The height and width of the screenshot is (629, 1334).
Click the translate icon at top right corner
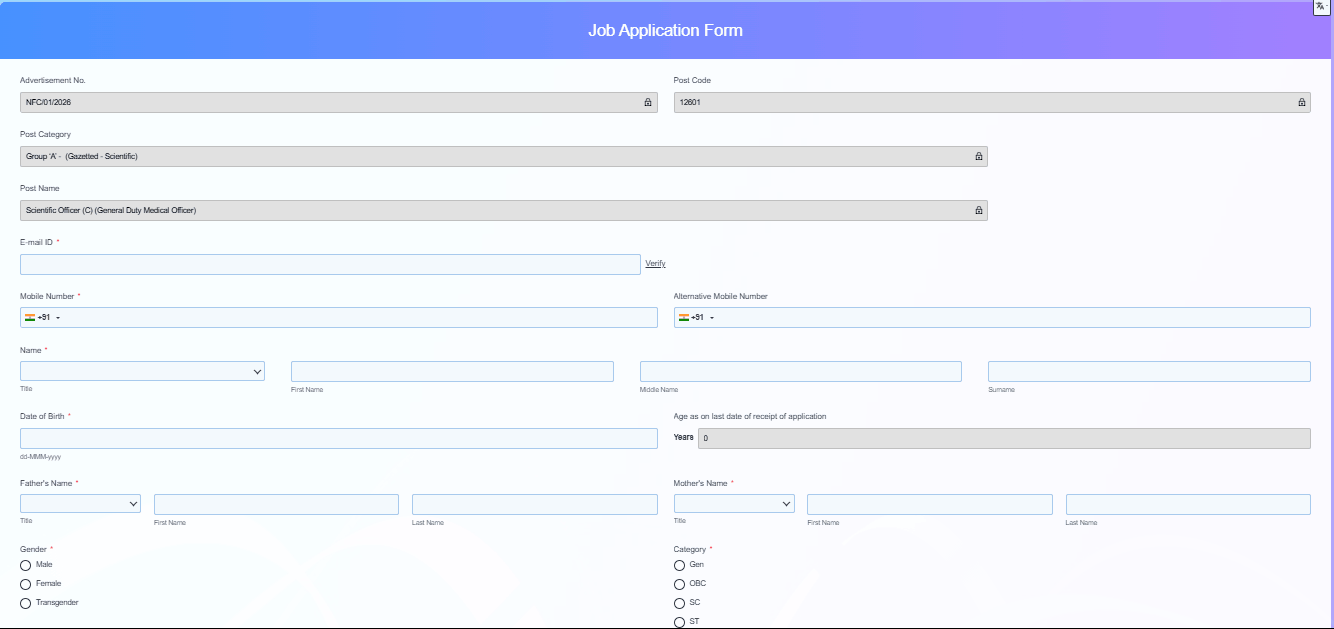[1322, 7]
